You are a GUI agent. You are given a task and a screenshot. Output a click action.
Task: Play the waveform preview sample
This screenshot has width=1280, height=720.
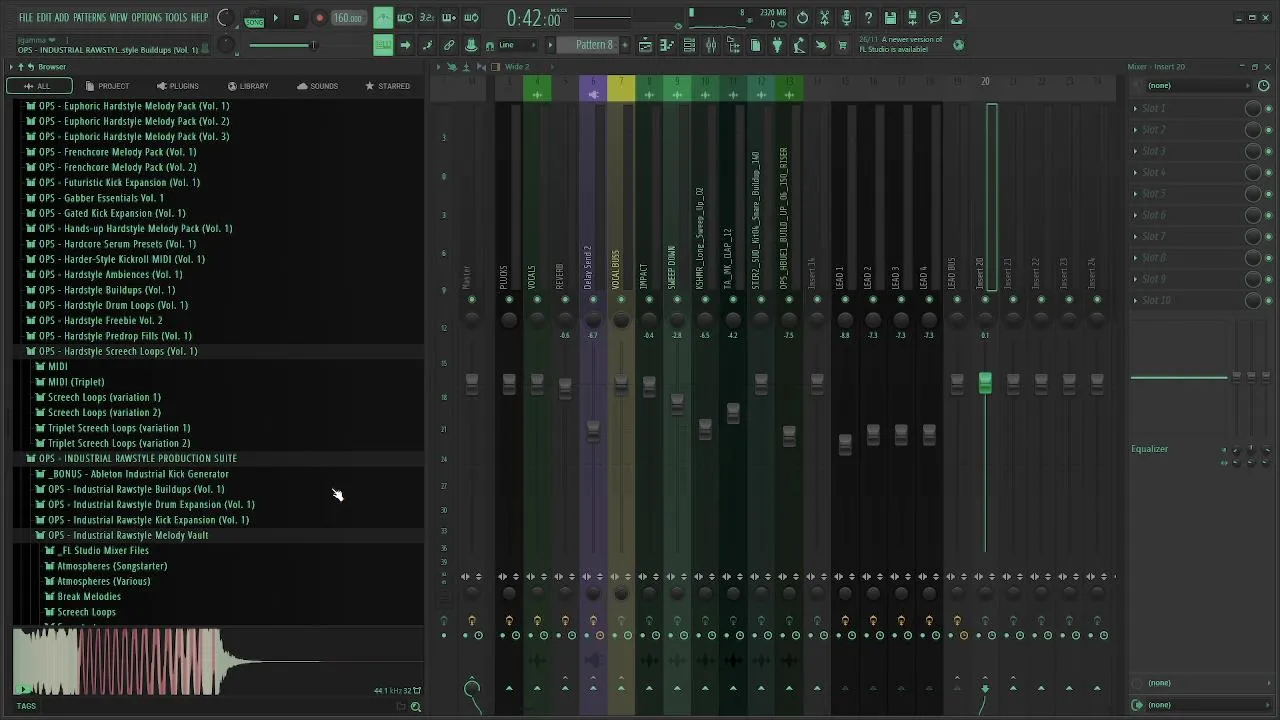(22, 688)
